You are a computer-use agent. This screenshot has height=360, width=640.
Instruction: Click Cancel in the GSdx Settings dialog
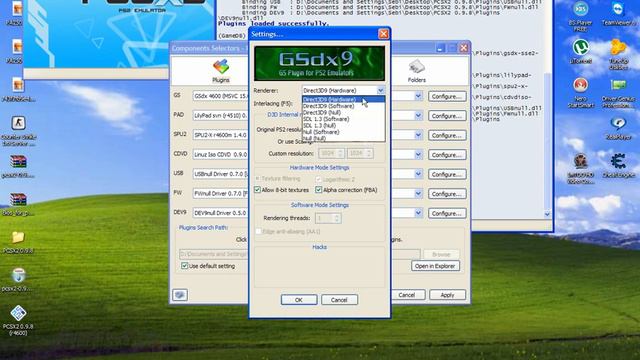pos(339,300)
